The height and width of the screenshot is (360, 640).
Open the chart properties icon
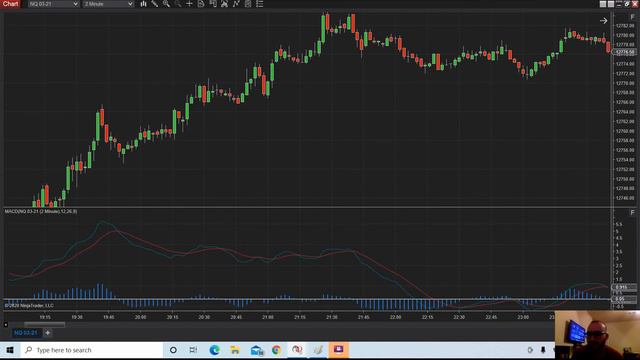[248, 4]
